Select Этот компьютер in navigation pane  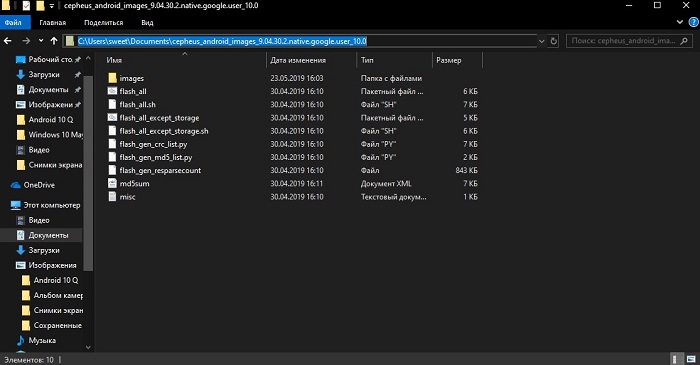(51, 205)
